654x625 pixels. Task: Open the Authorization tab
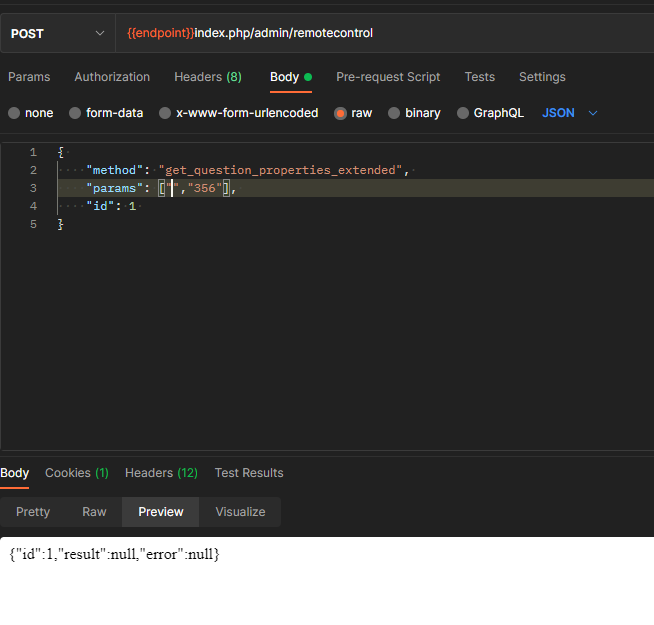(x=112, y=77)
